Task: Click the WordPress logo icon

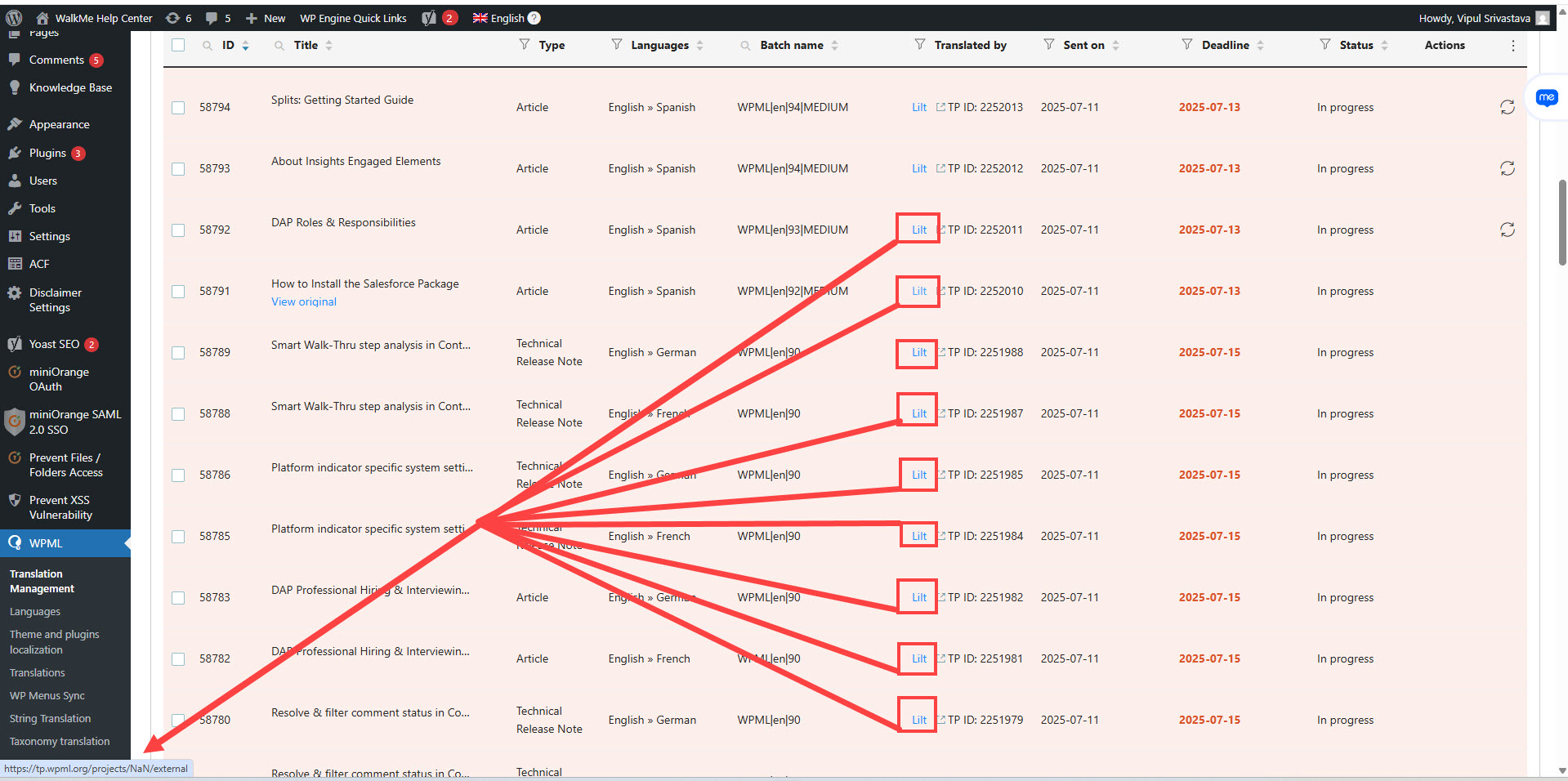Action: pos(14,18)
